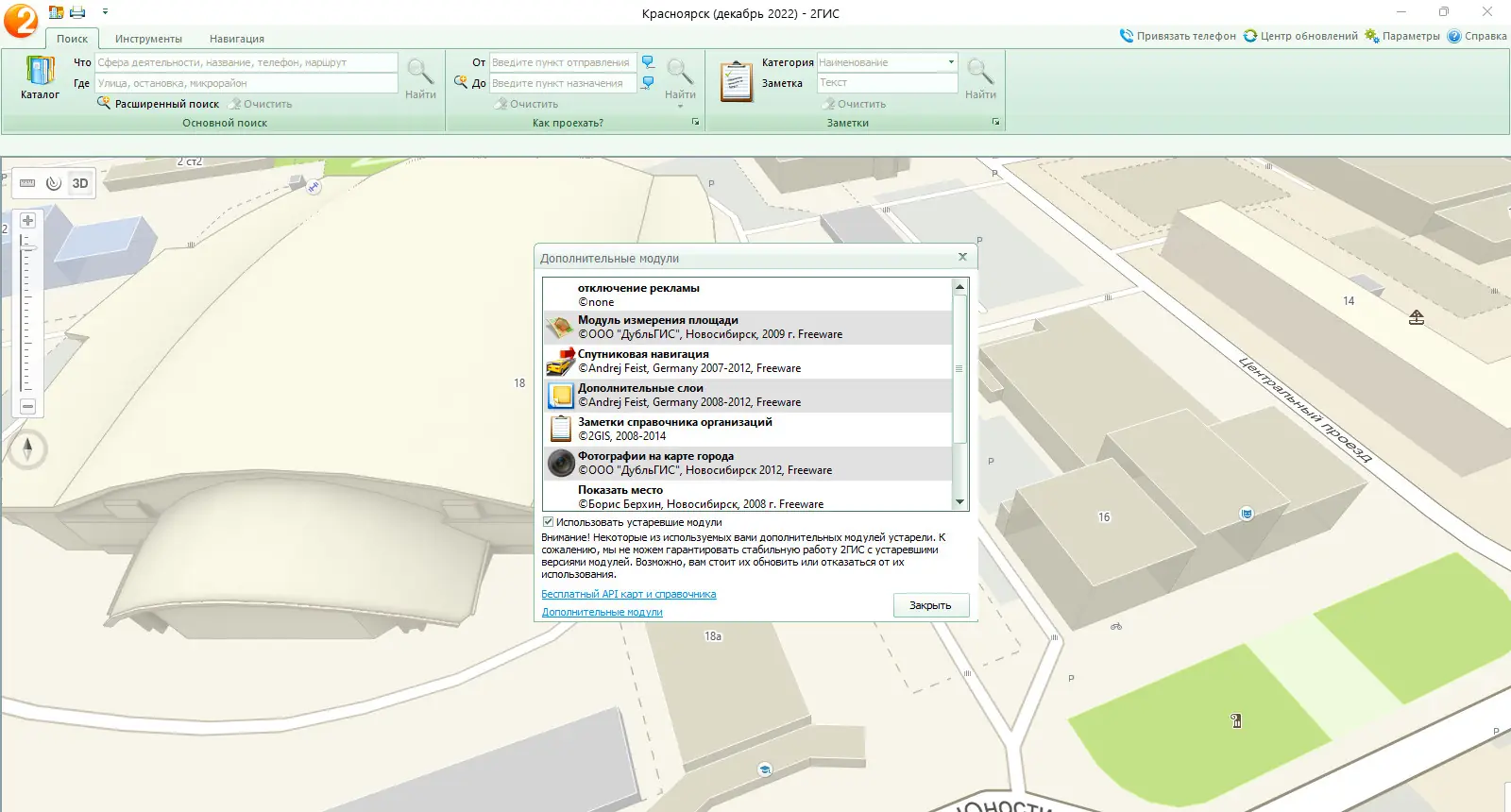Click Привязать телефон phone link icon
This screenshot has height=812, width=1511.
coord(1127,36)
